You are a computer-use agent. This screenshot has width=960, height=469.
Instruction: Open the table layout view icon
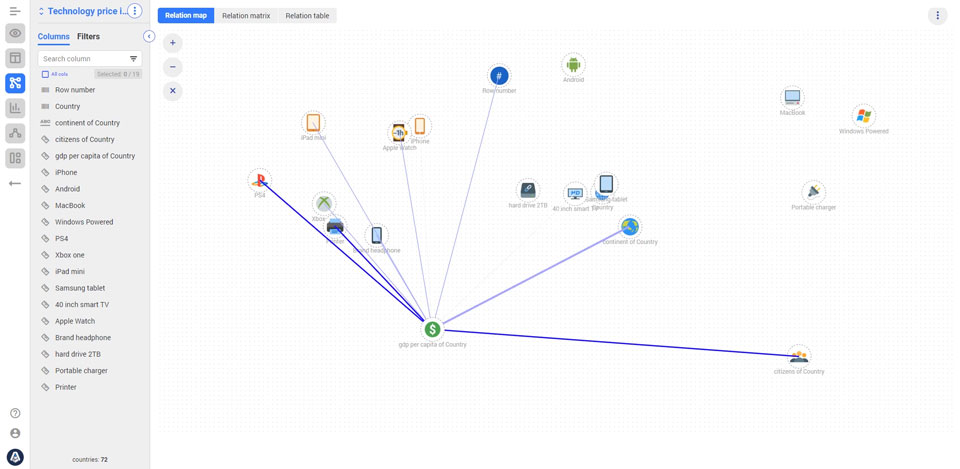point(15,58)
